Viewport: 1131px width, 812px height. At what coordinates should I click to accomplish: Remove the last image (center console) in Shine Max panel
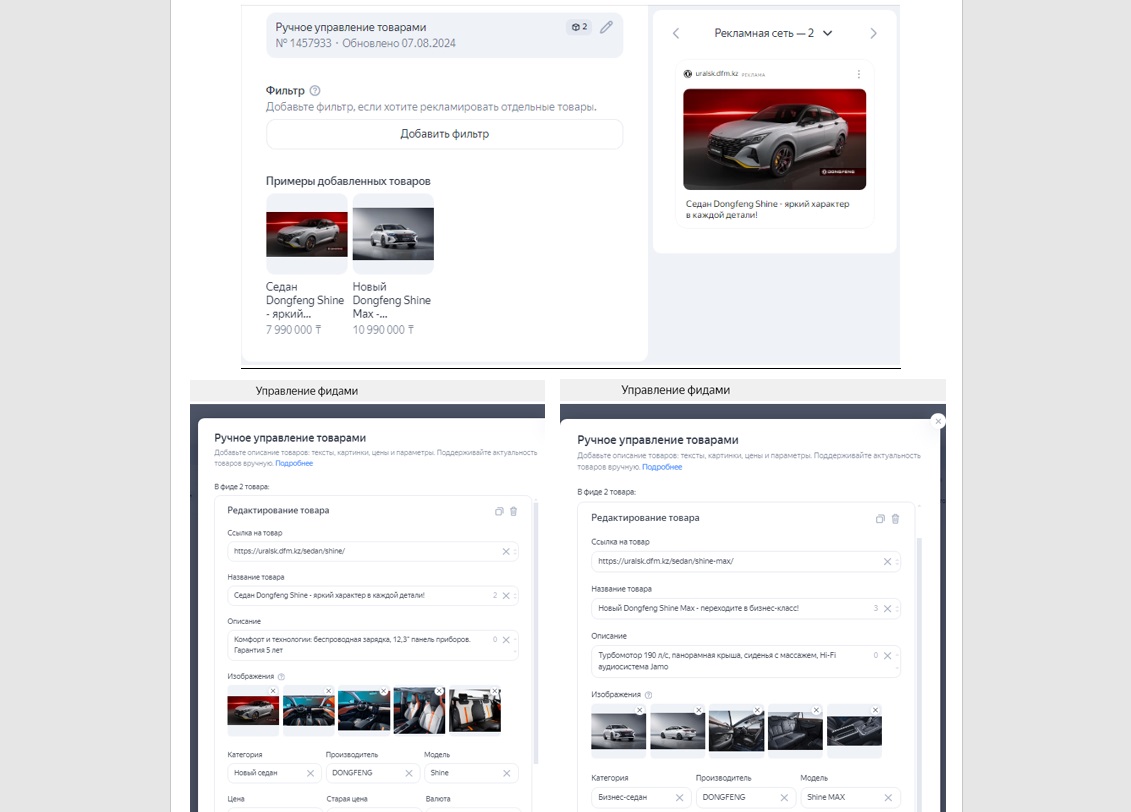876,710
